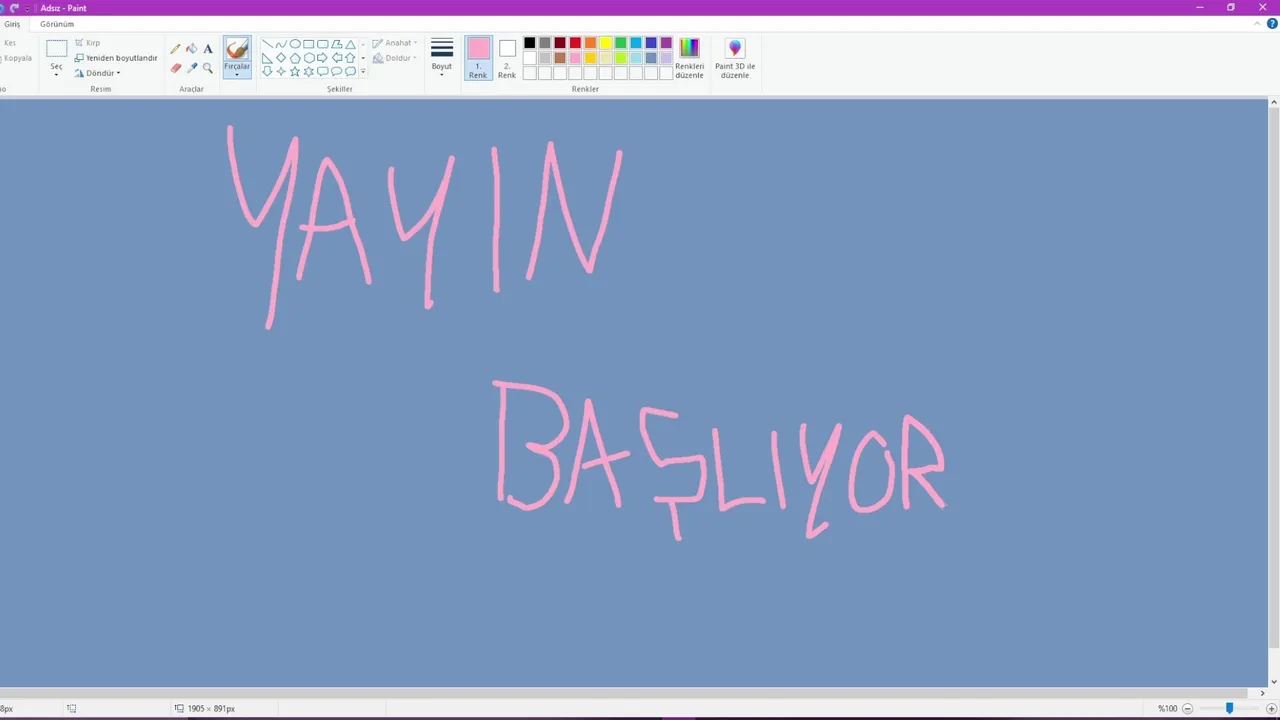This screenshot has height=720, width=1280.
Task: Pick the green color swatch
Action: click(x=620, y=43)
